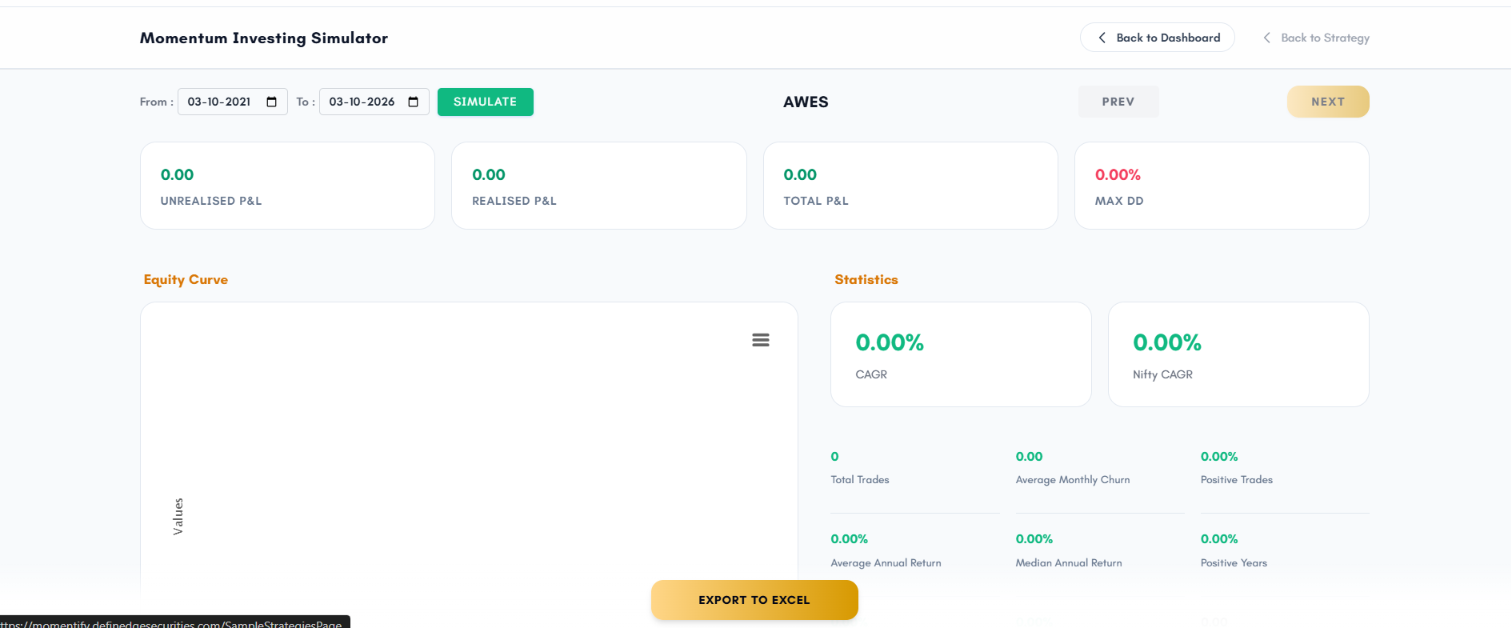Go to previous strategy with PREV
The height and width of the screenshot is (628, 1511).
click(1118, 102)
